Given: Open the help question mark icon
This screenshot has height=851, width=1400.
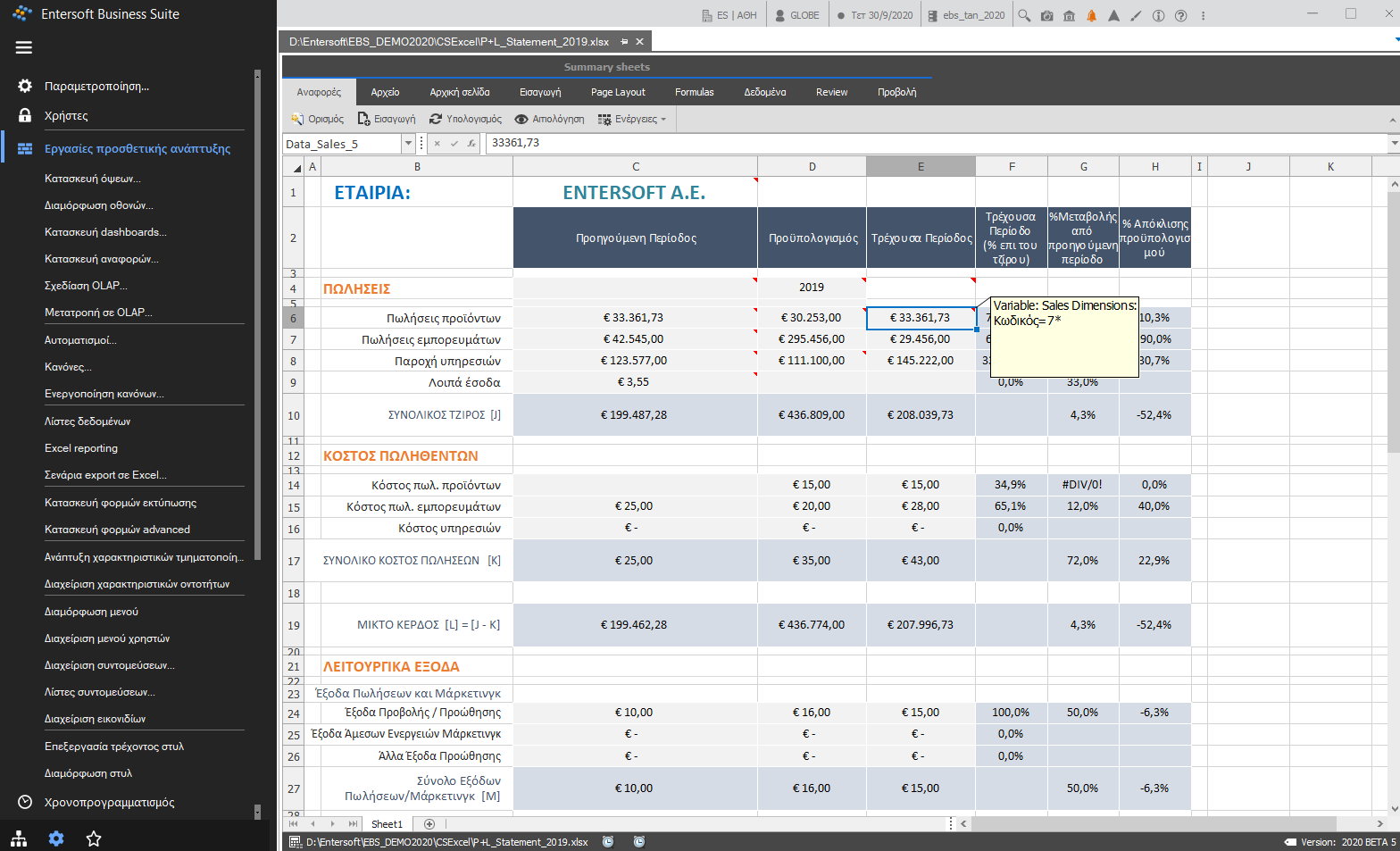Looking at the screenshot, I should (x=1180, y=15).
